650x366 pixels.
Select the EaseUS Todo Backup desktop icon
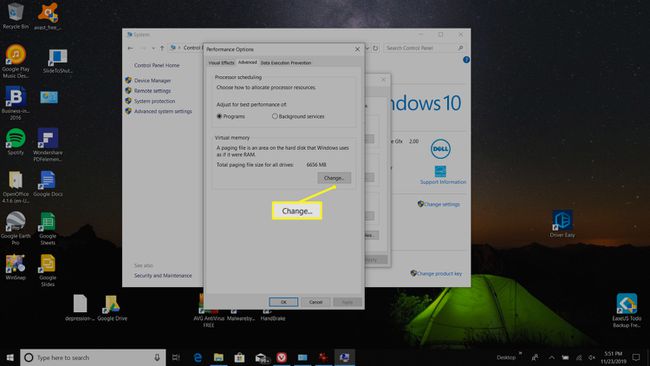click(626, 310)
